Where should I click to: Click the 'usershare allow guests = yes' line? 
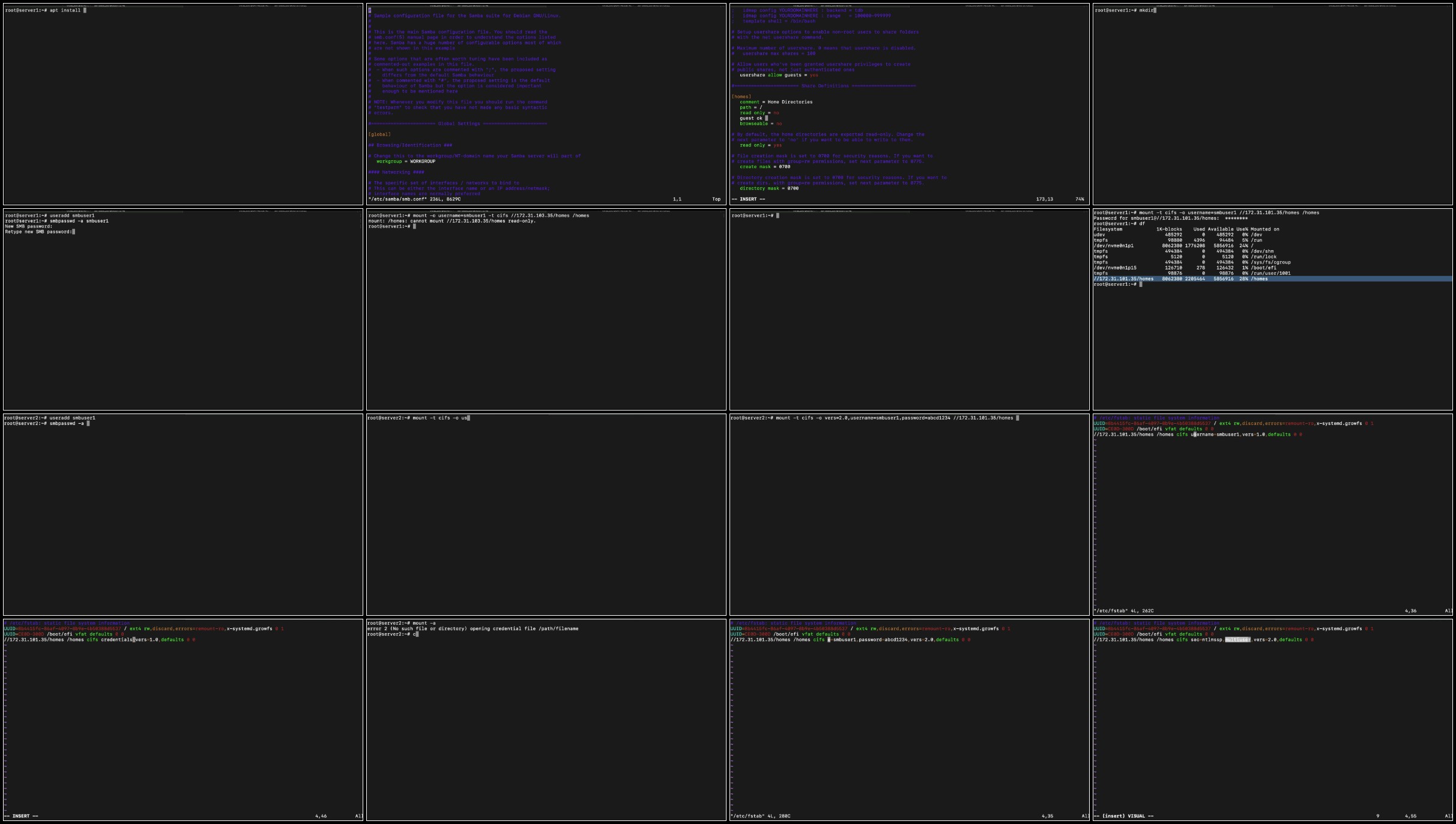(x=779, y=75)
